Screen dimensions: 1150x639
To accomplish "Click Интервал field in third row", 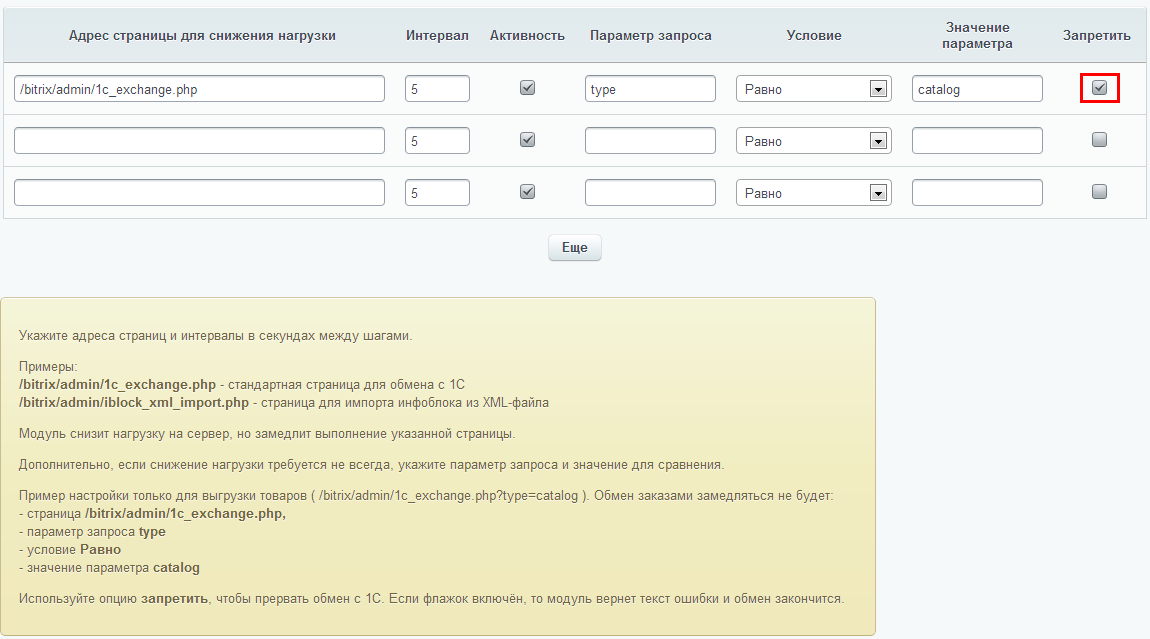I will [x=437, y=193].
